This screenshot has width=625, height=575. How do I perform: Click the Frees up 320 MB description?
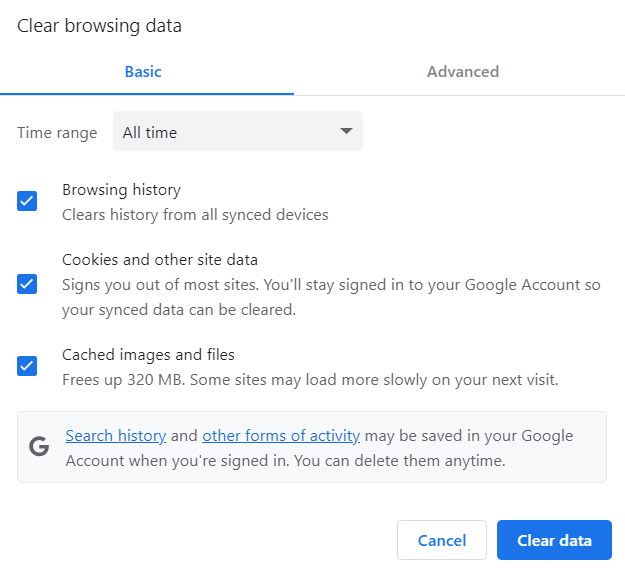309,380
